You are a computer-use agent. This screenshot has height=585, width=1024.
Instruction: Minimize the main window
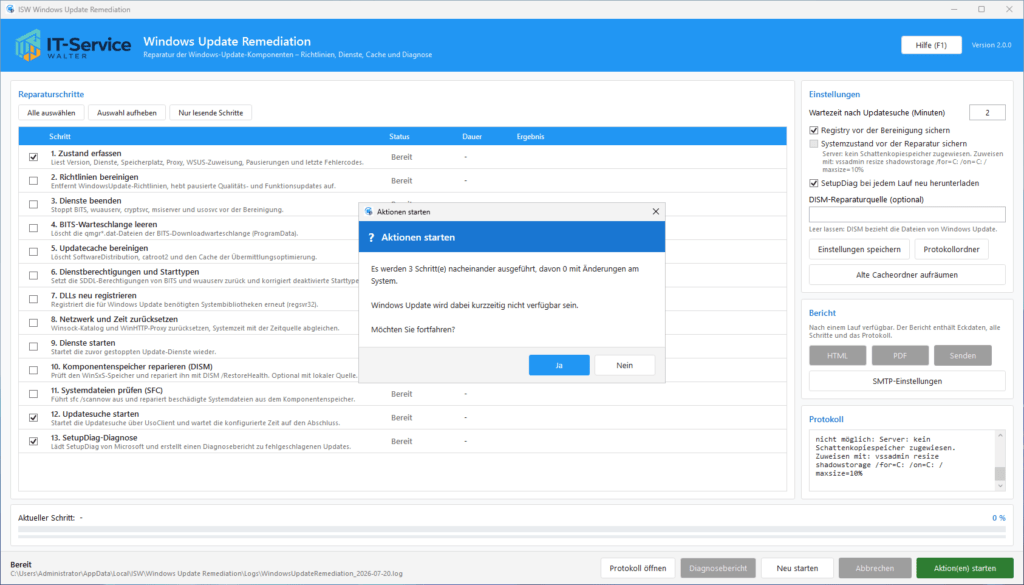click(952, 9)
